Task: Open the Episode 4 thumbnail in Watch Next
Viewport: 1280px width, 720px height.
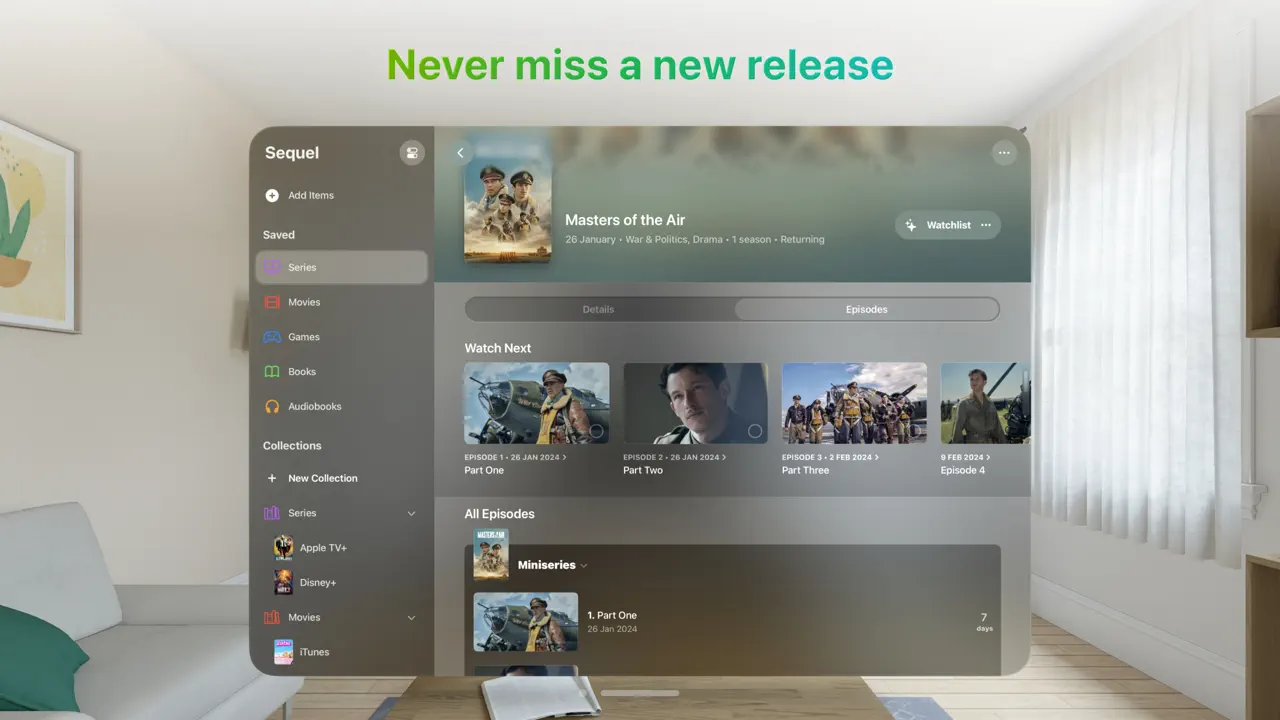Action: pyautogui.click(x=985, y=403)
